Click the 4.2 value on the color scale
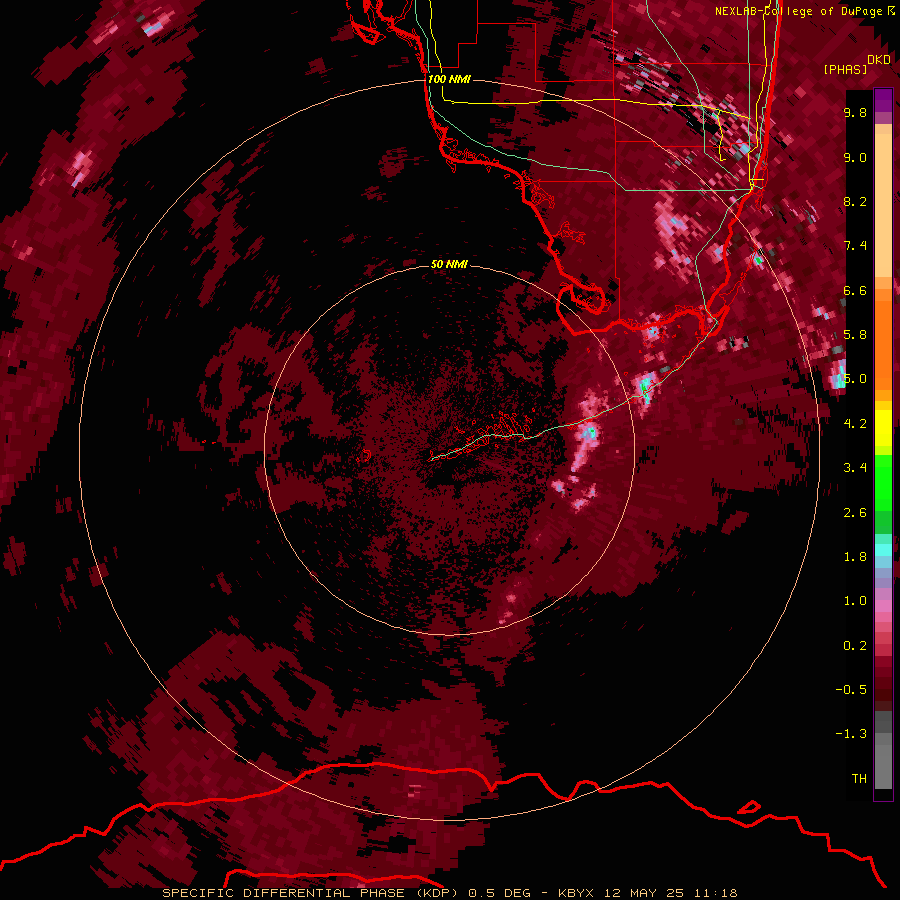 tap(855, 424)
